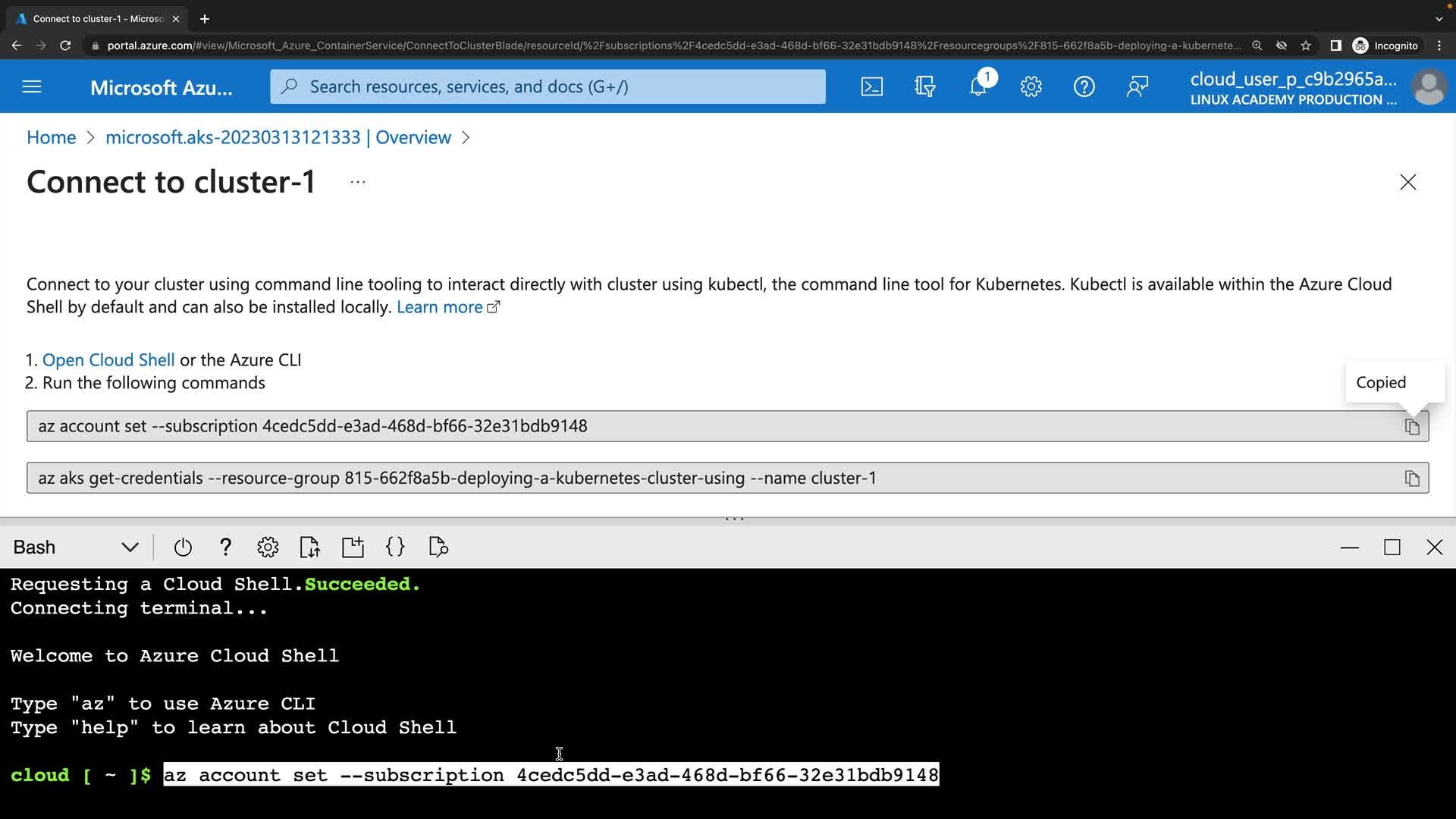Image resolution: width=1456 pixels, height=819 pixels.
Task: Copy the az aks get-credentials command
Action: (x=1411, y=479)
